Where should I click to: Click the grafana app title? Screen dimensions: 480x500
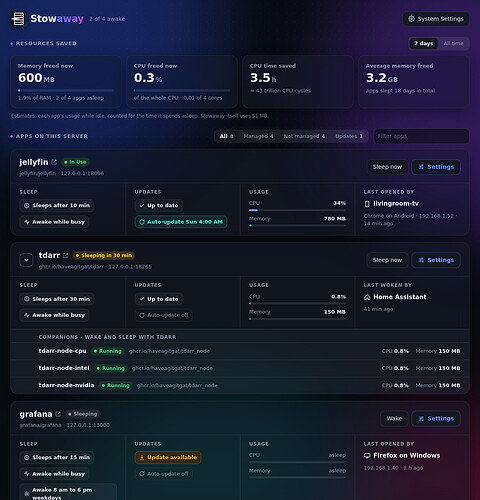pyautogui.click(x=36, y=414)
